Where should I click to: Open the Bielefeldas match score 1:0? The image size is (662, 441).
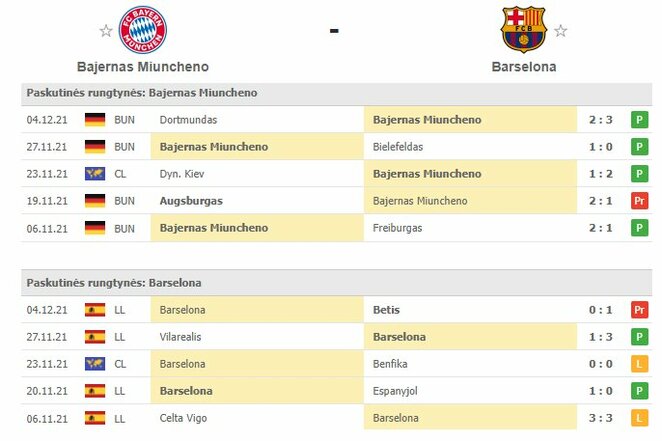coord(600,147)
